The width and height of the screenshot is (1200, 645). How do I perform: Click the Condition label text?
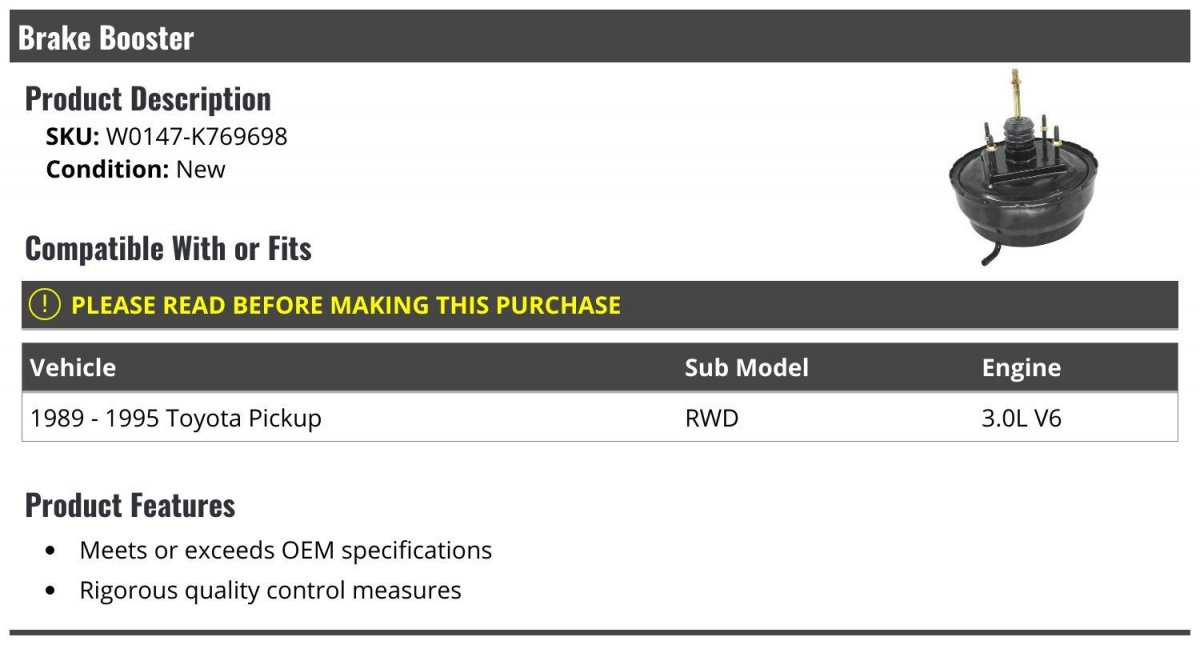point(107,169)
